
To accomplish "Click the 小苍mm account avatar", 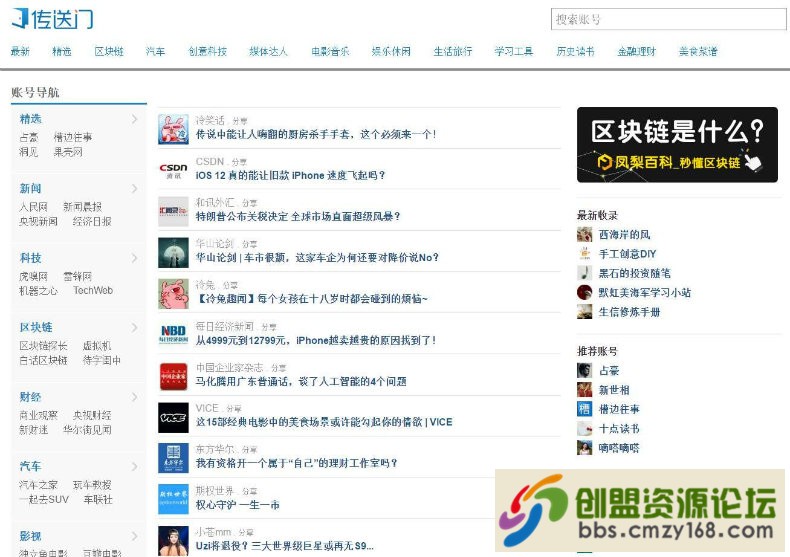I will pos(173,541).
